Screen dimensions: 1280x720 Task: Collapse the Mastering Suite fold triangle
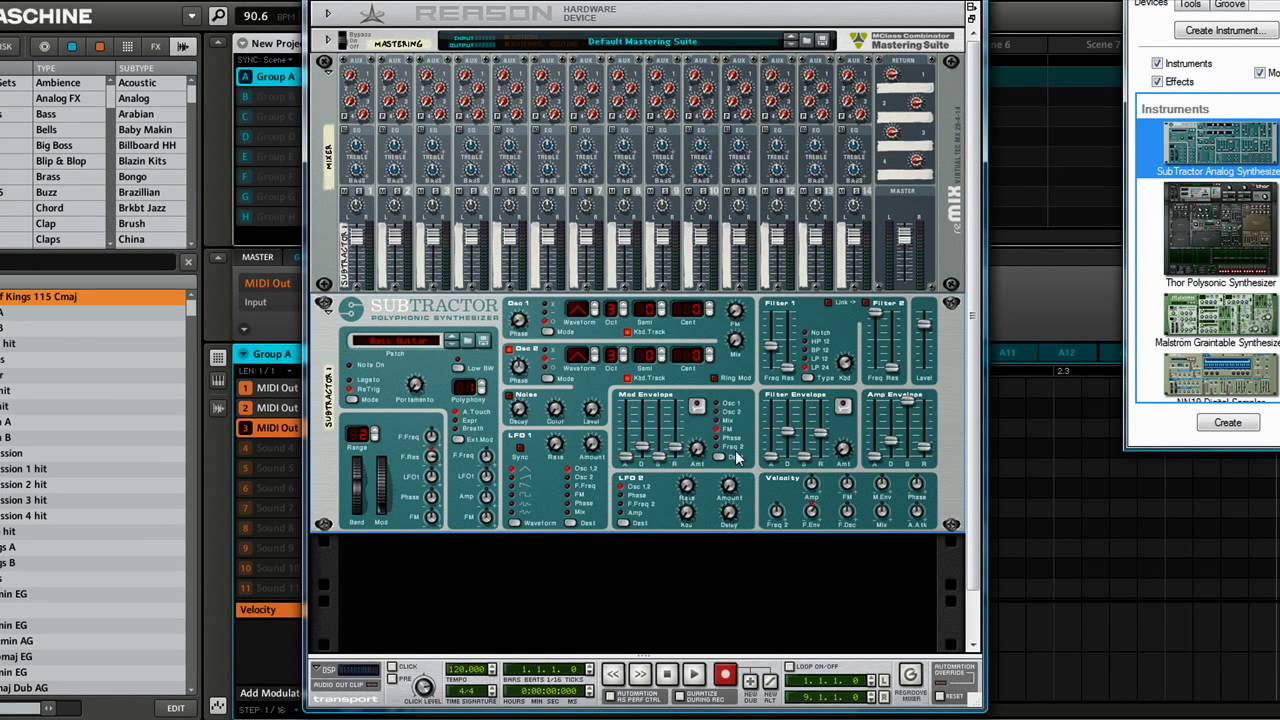click(x=327, y=40)
